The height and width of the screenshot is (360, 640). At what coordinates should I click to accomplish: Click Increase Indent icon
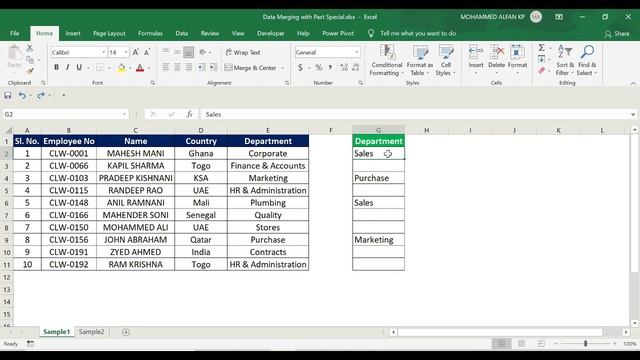(213, 67)
